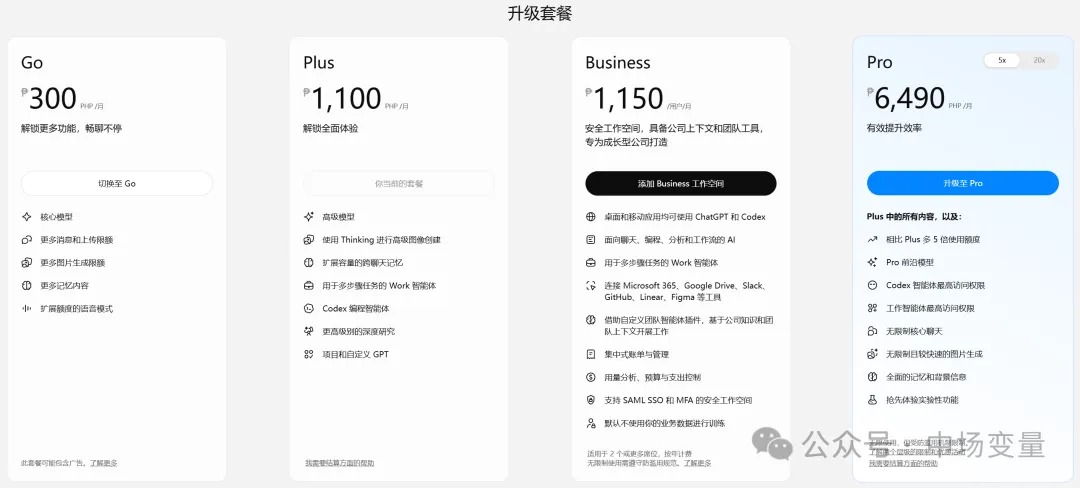The height and width of the screenshot is (488, 1080).
Task: Click the text 解锁全面体验
Action: click(331, 128)
